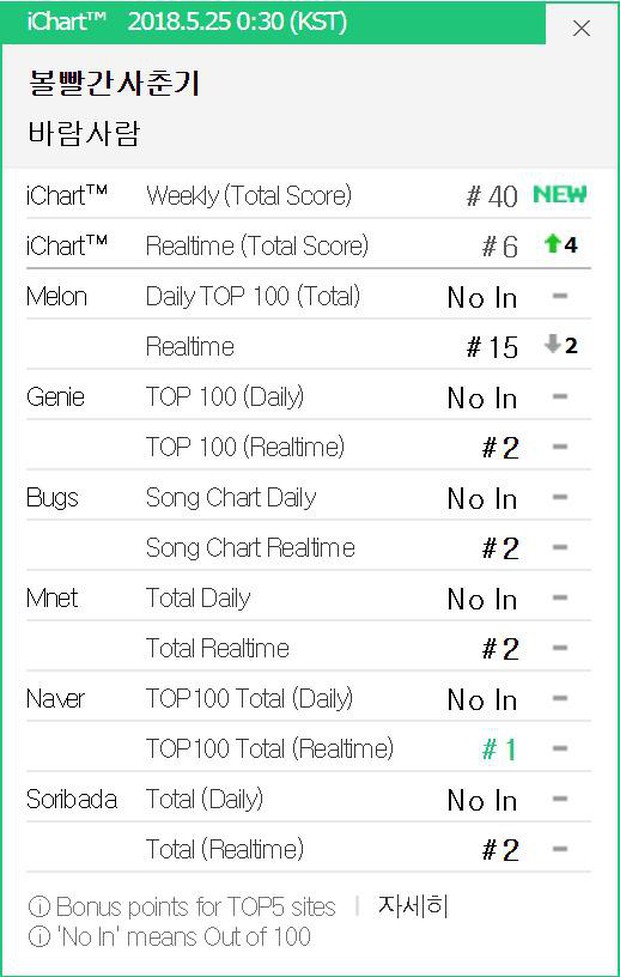Click the green up arrow rank indicator
The height and width of the screenshot is (977, 620).
[x=553, y=244]
